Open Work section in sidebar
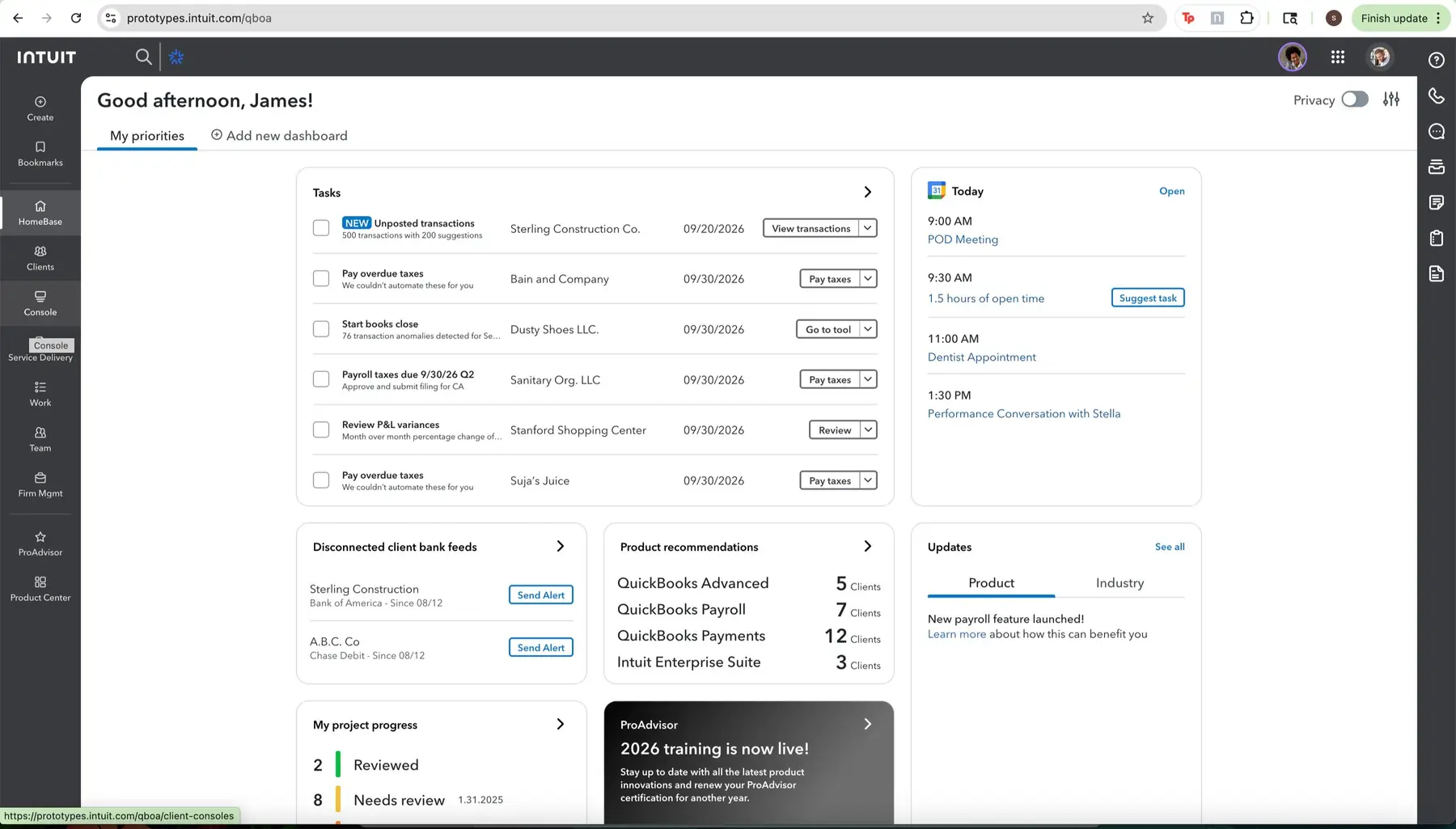This screenshot has height=829, width=1456. (x=40, y=394)
